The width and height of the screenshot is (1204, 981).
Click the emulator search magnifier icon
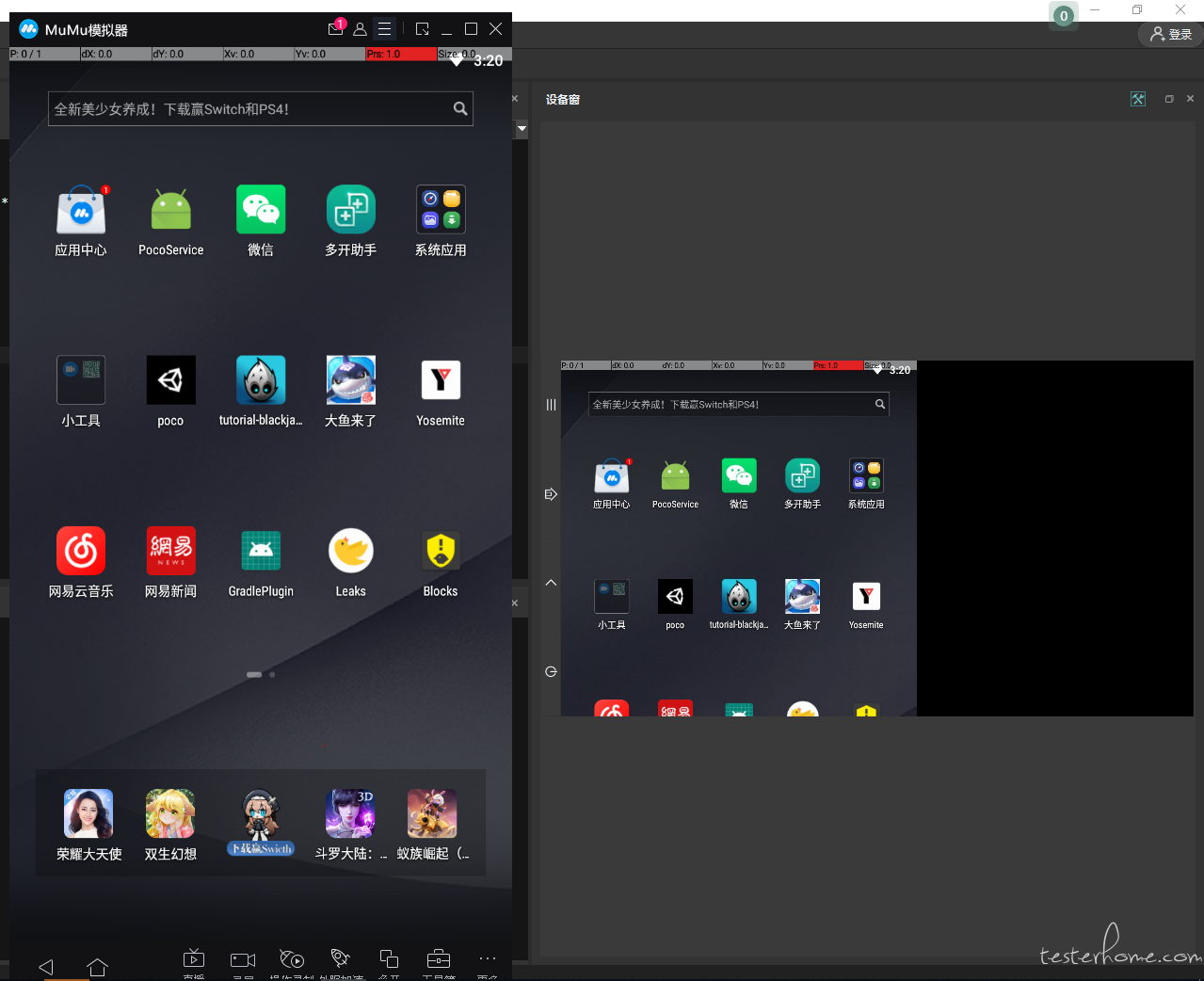tap(460, 108)
